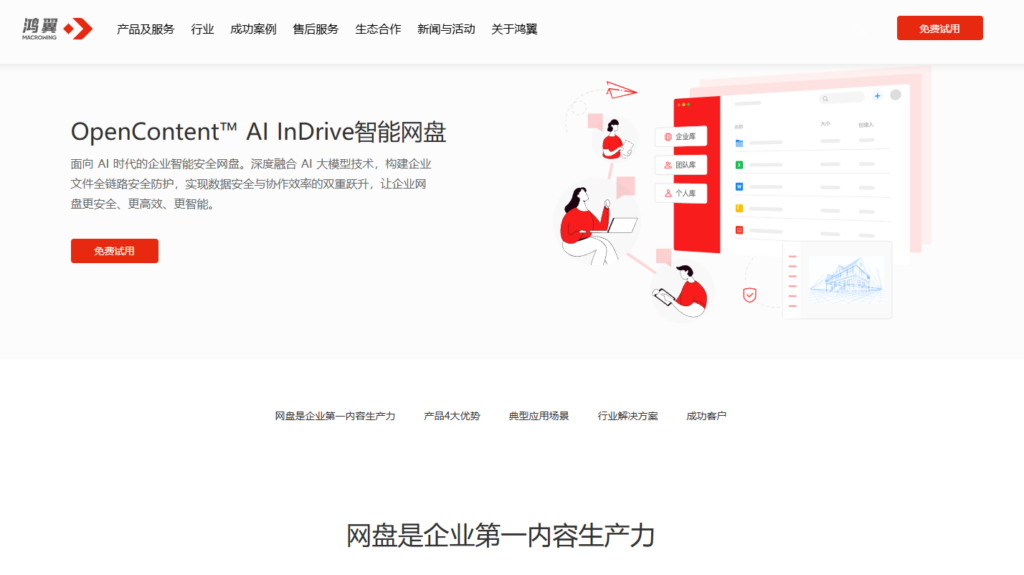Click the OpenContent AI InDrive智能网盘 title
The width and height of the screenshot is (1024, 575).
click(x=259, y=132)
